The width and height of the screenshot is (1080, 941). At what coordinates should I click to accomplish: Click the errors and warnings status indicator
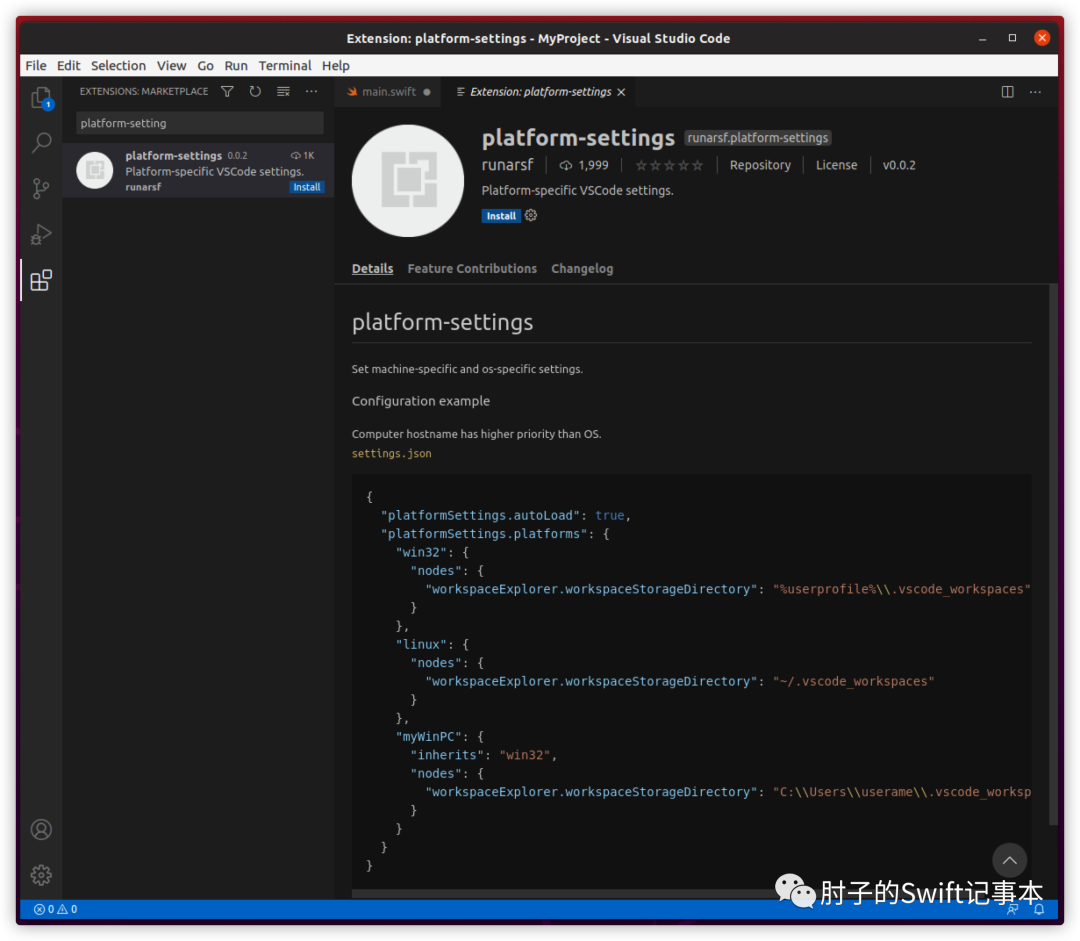pos(55,909)
